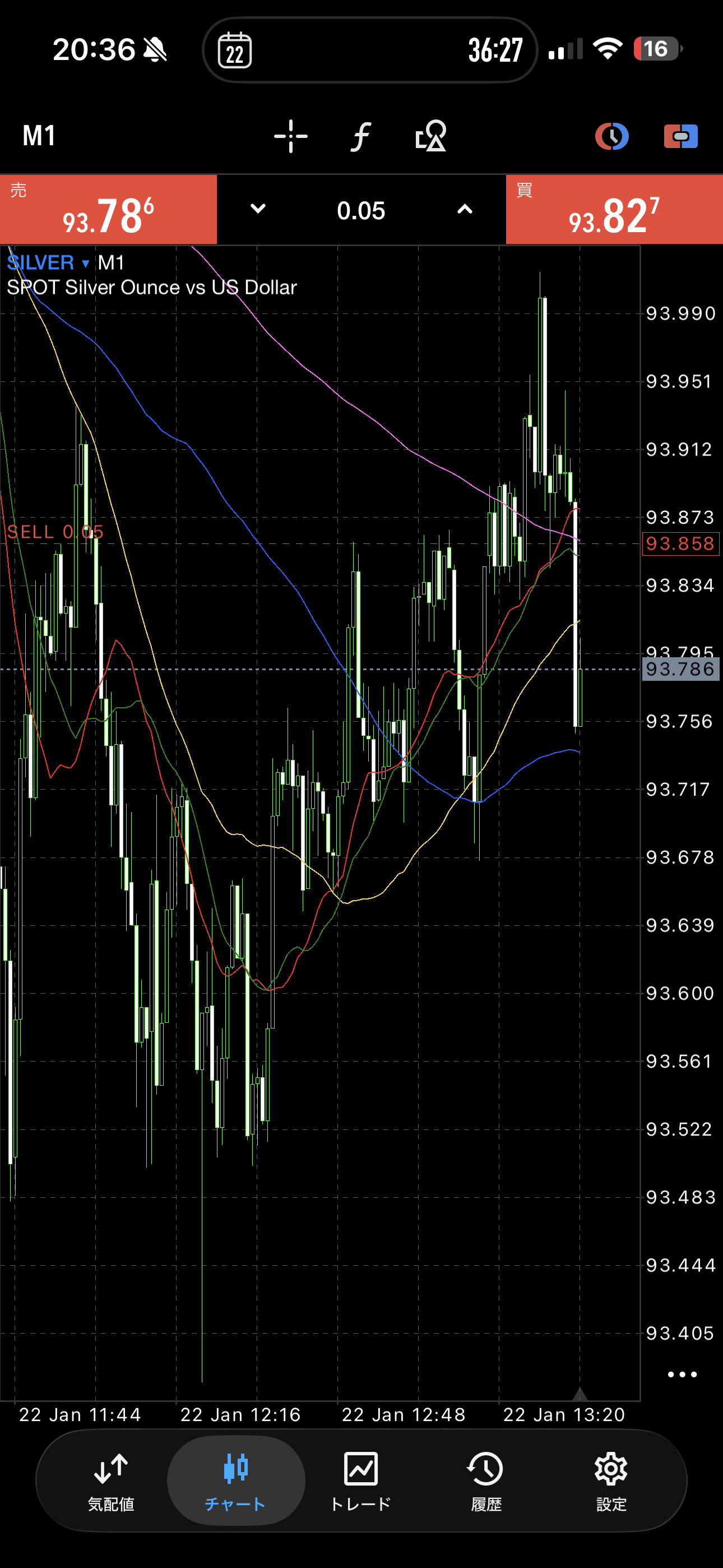
Task: Tap the chart shift triangle marker
Action: (580, 1394)
